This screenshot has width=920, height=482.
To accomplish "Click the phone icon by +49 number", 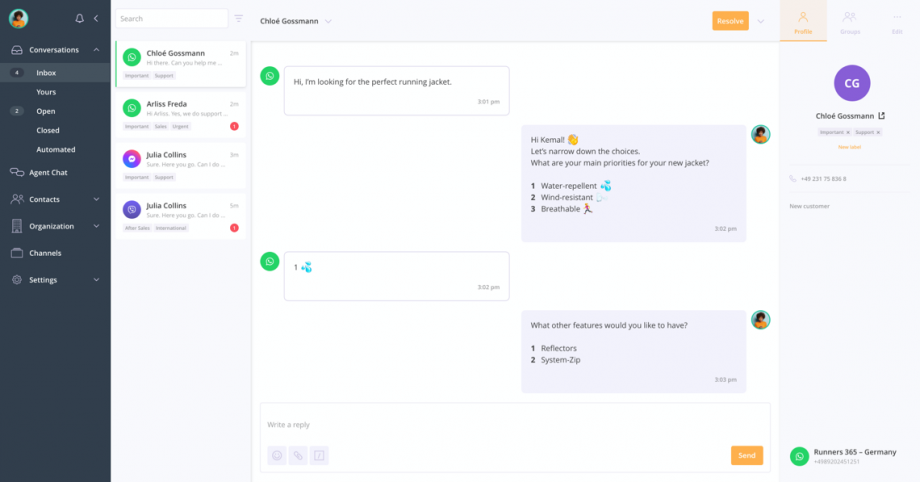I will click(x=793, y=179).
